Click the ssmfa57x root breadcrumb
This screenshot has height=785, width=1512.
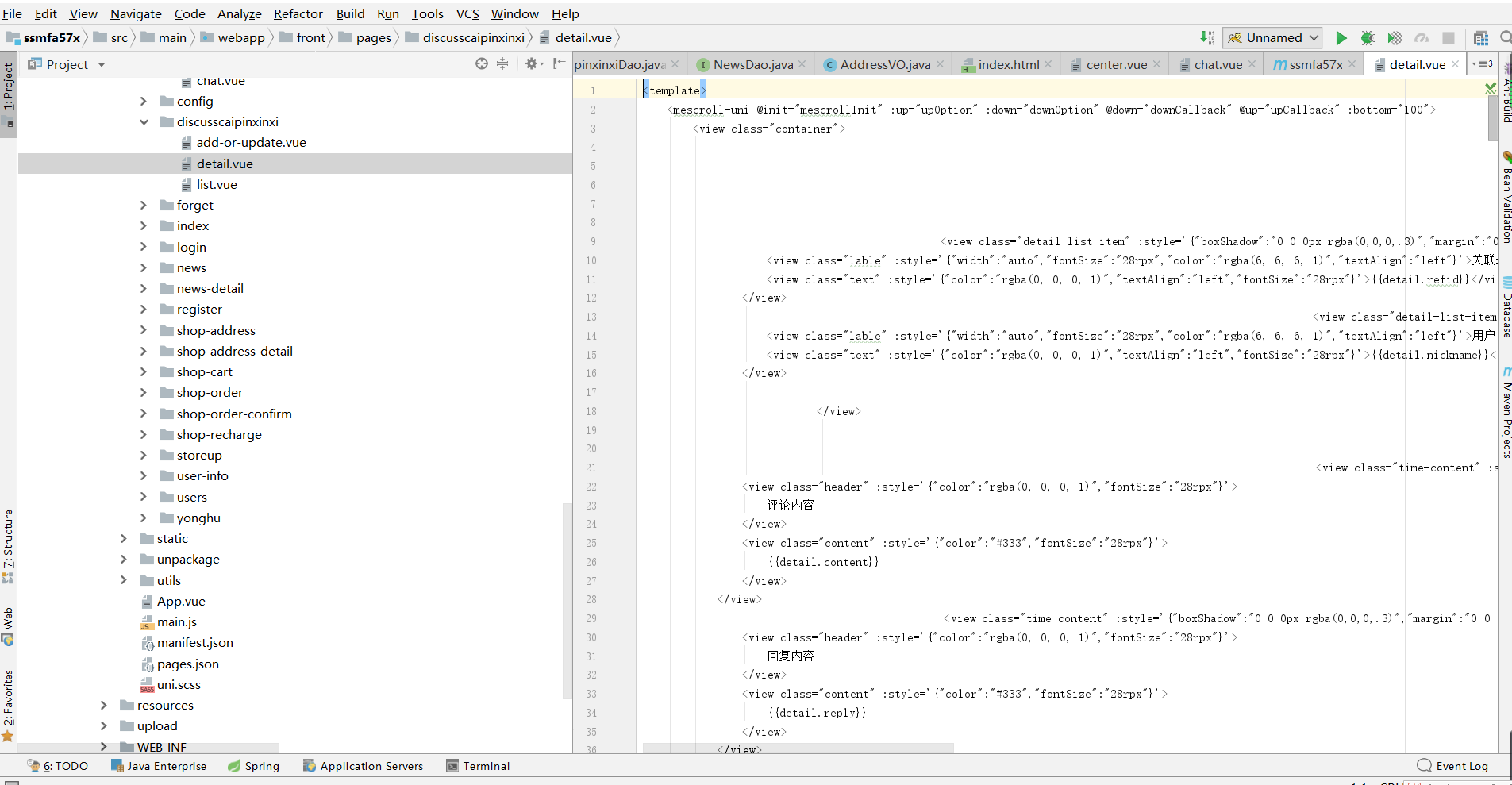click(43, 37)
